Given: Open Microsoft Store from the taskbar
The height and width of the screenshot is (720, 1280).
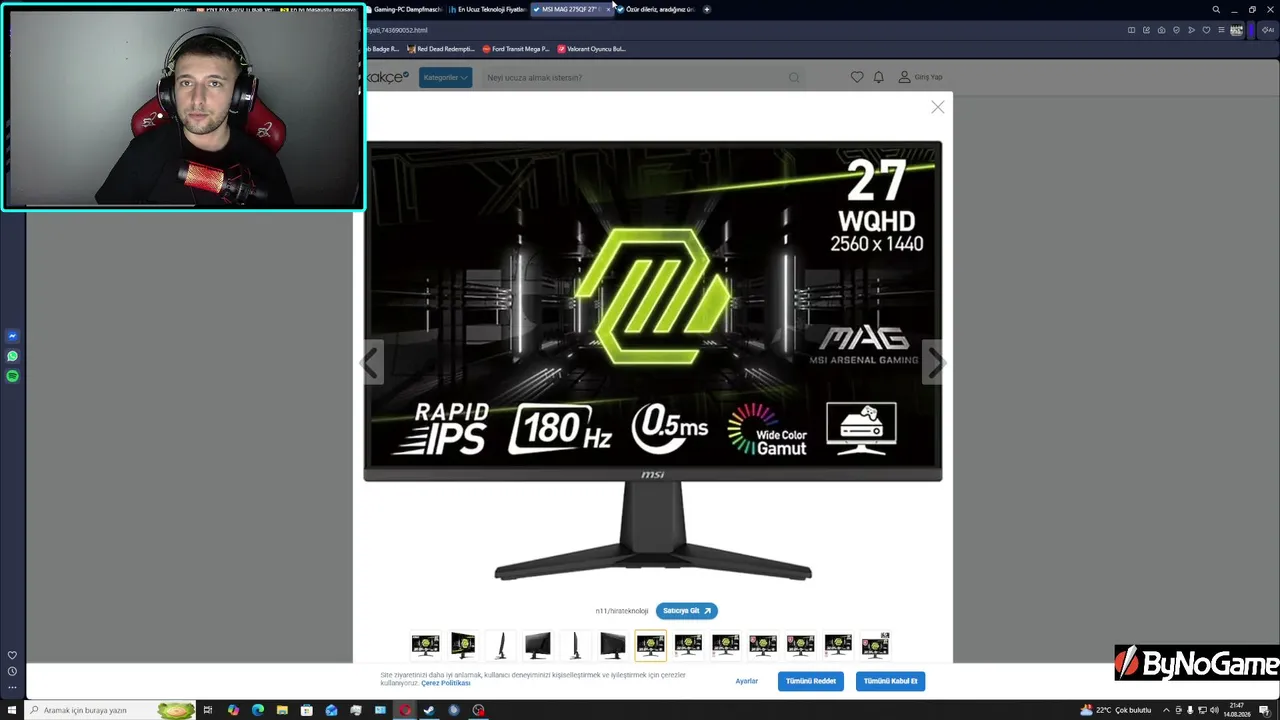Looking at the screenshot, I should coord(307,710).
